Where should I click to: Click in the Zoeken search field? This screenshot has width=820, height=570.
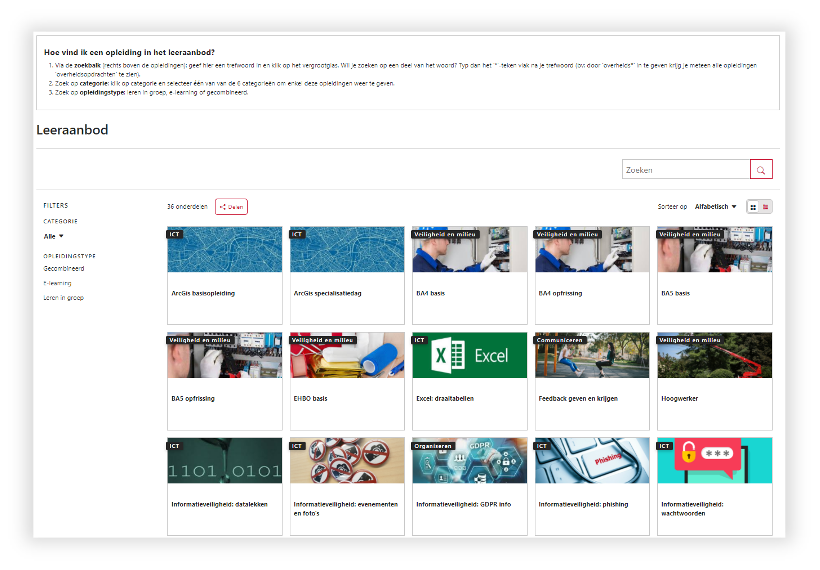685,170
